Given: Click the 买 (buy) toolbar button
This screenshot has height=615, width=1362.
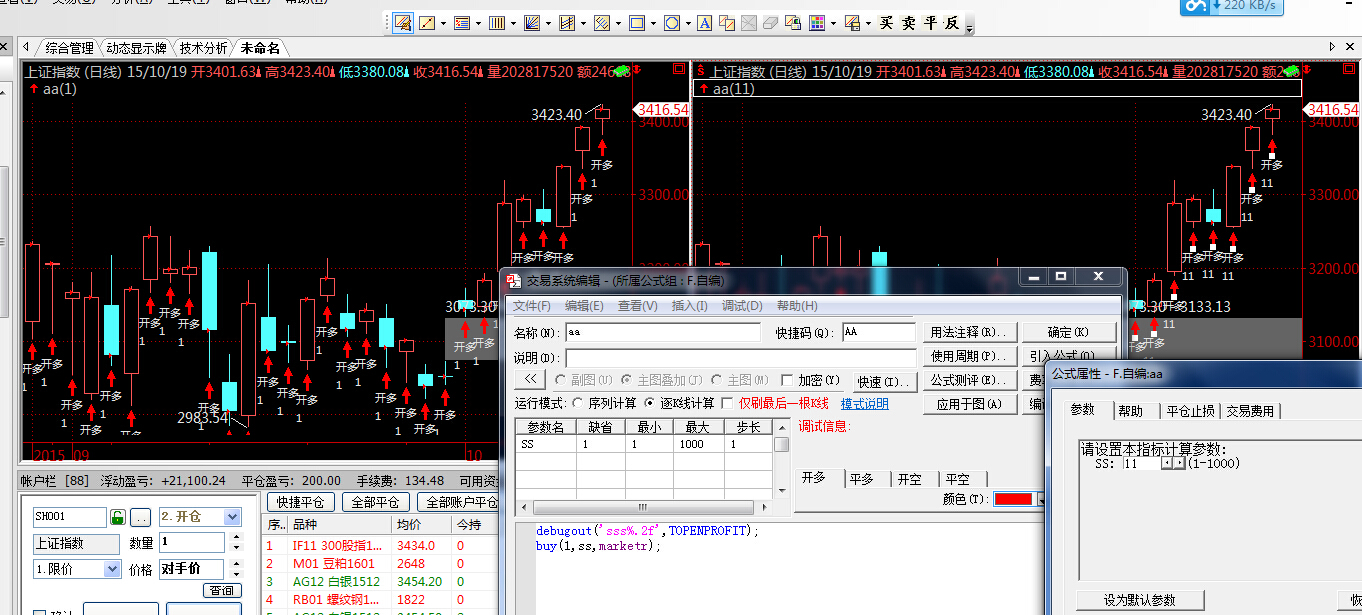Looking at the screenshot, I should (886, 22).
